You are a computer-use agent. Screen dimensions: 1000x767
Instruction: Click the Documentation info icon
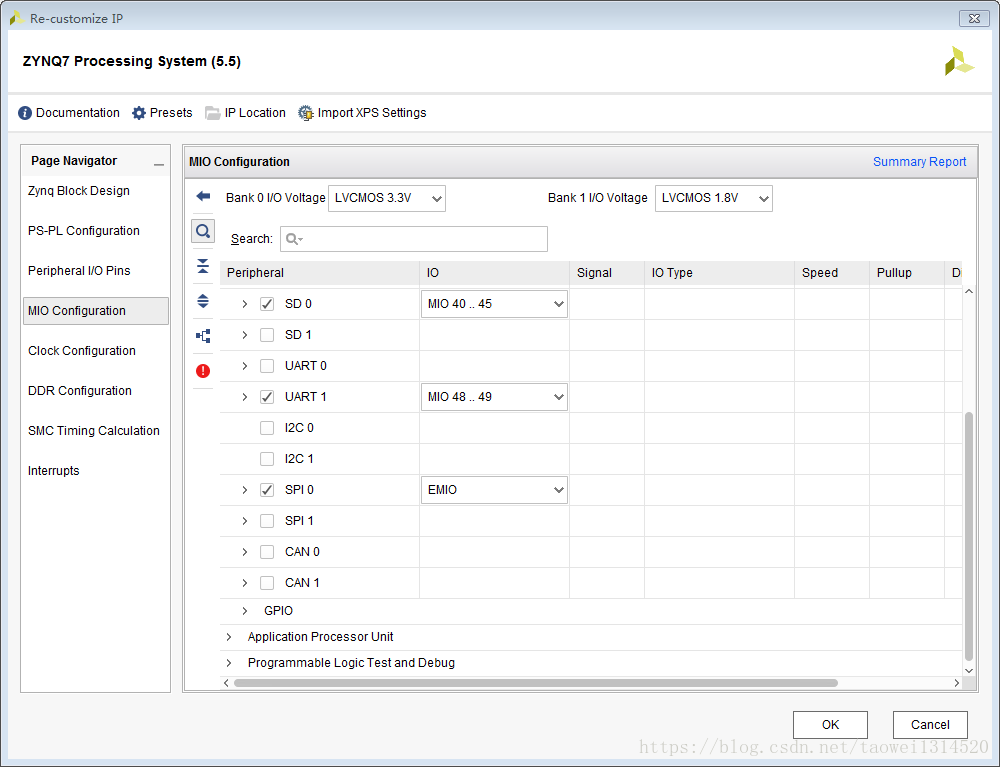25,113
